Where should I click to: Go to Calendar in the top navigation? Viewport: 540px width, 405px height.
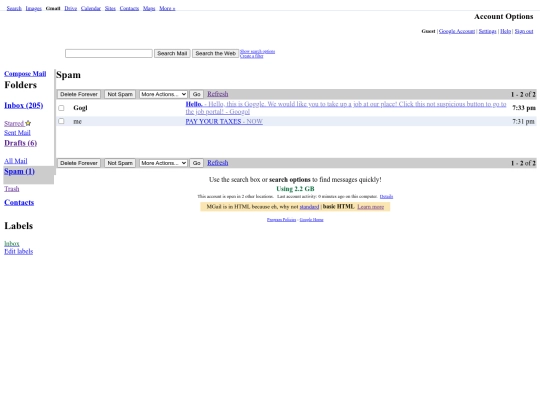point(91,8)
